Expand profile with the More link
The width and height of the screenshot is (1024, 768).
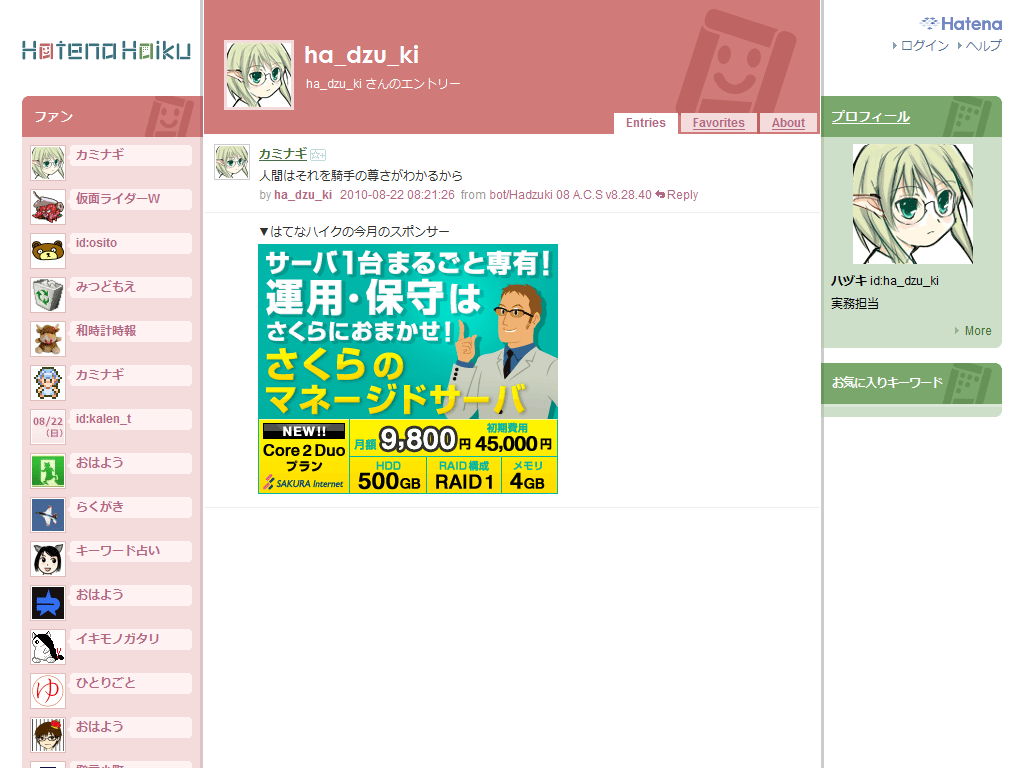pos(977,331)
